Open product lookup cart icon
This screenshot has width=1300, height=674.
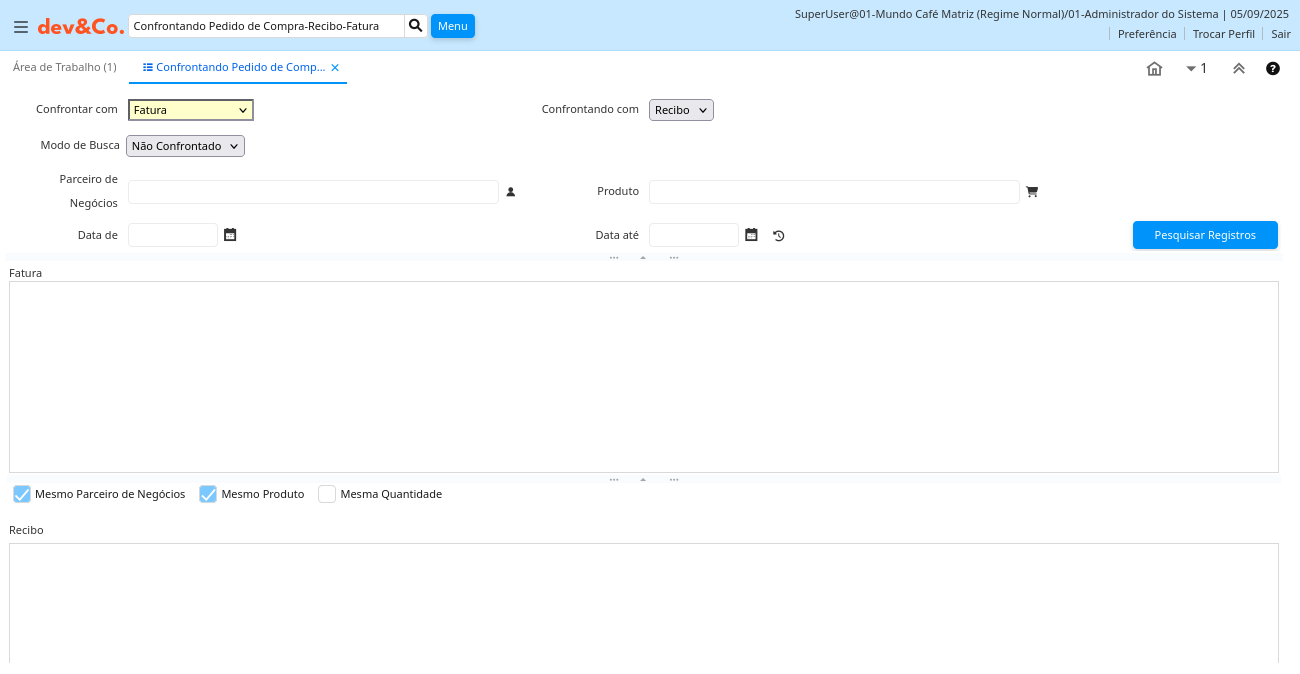pyautogui.click(x=1032, y=192)
